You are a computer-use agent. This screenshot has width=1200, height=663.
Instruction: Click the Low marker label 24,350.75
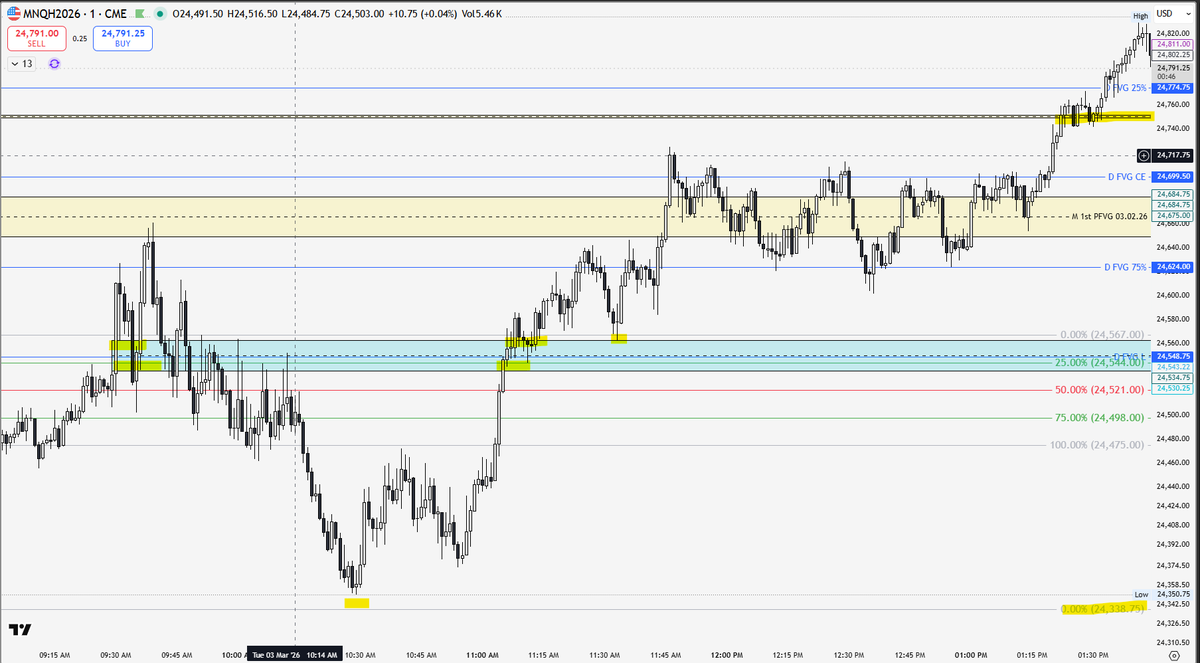click(x=1172, y=594)
